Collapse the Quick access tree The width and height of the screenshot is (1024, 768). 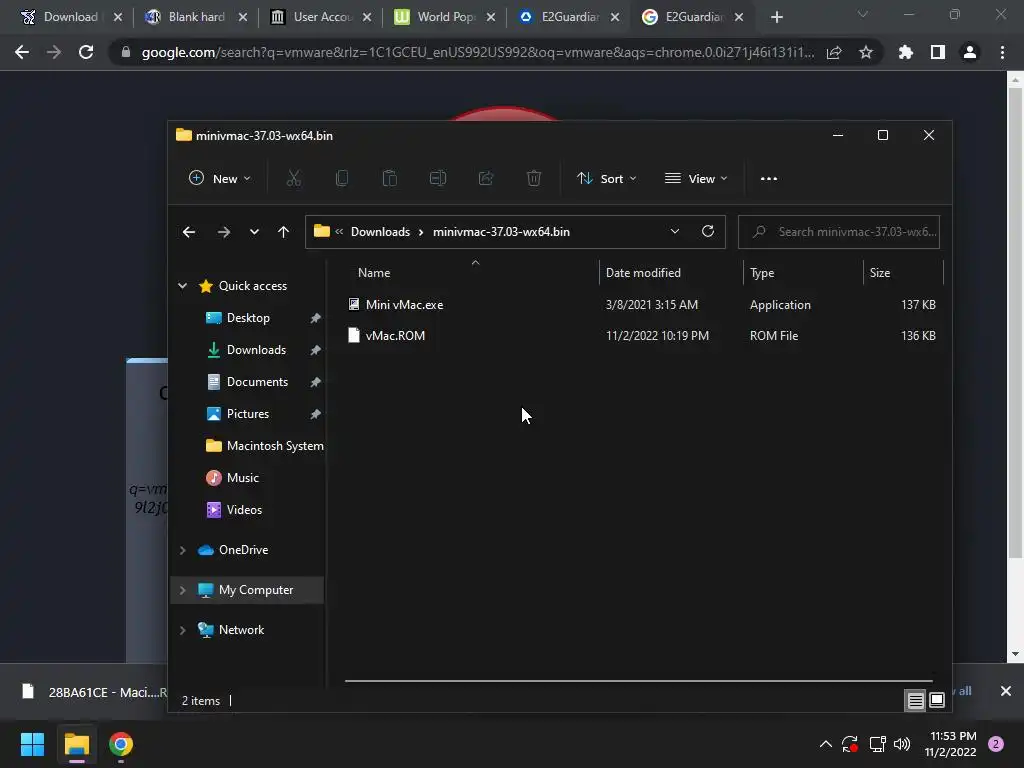coord(183,285)
